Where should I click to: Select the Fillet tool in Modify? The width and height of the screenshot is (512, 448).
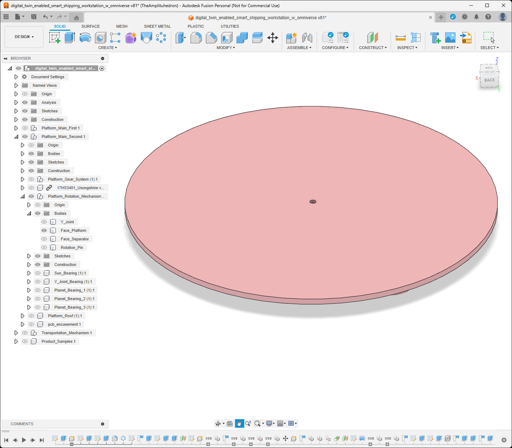(196, 38)
